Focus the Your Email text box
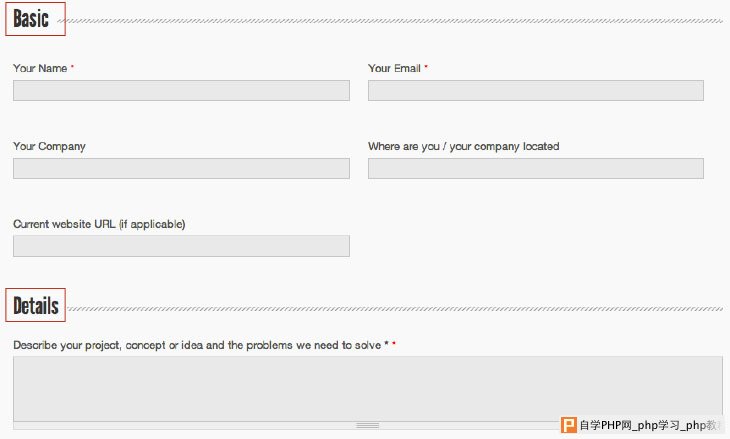 point(536,90)
